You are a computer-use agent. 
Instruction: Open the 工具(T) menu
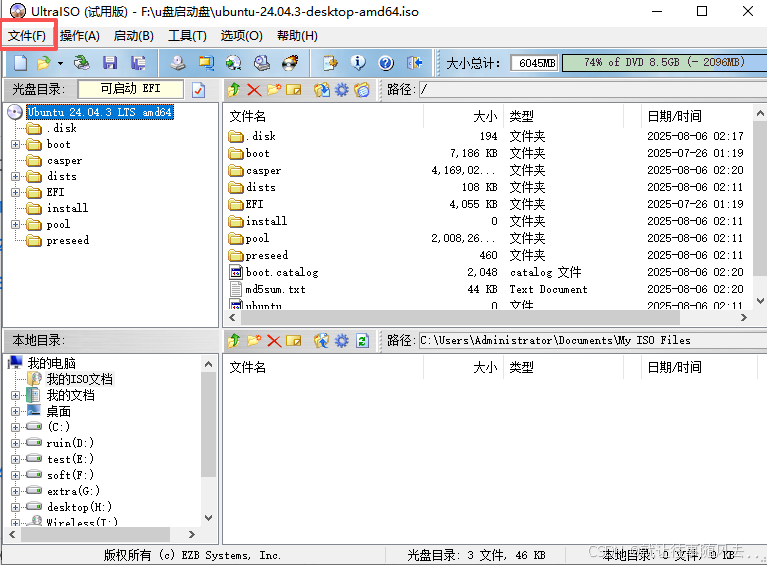pos(187,36)
